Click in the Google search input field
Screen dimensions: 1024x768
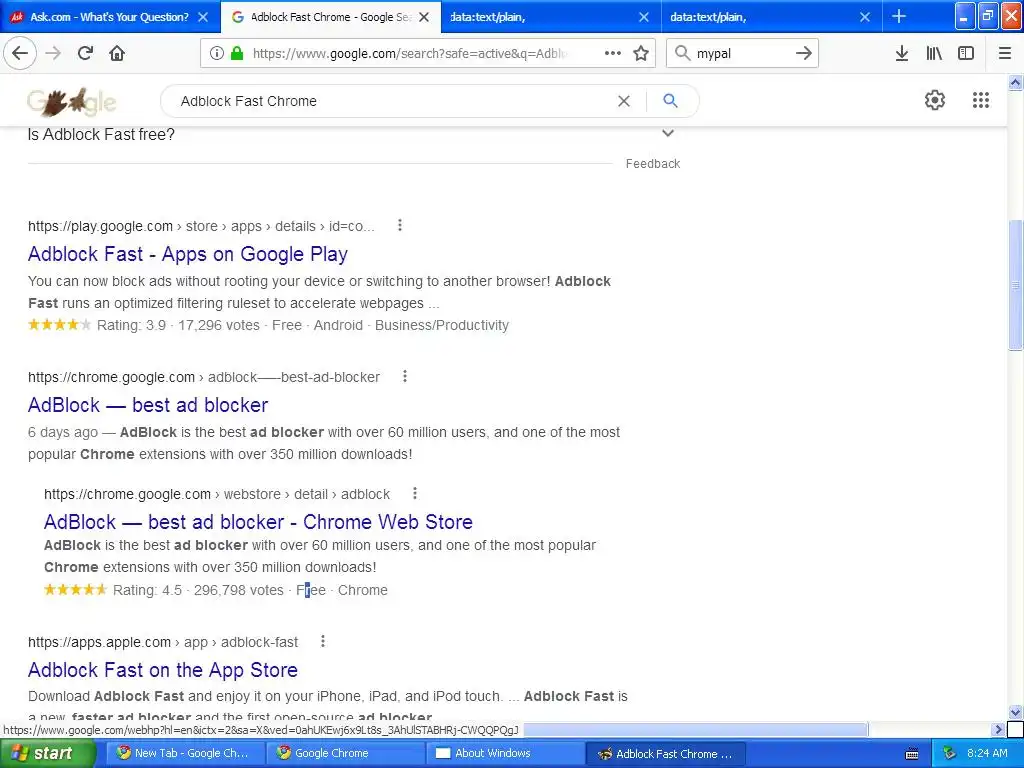click(x=392, y=101)
